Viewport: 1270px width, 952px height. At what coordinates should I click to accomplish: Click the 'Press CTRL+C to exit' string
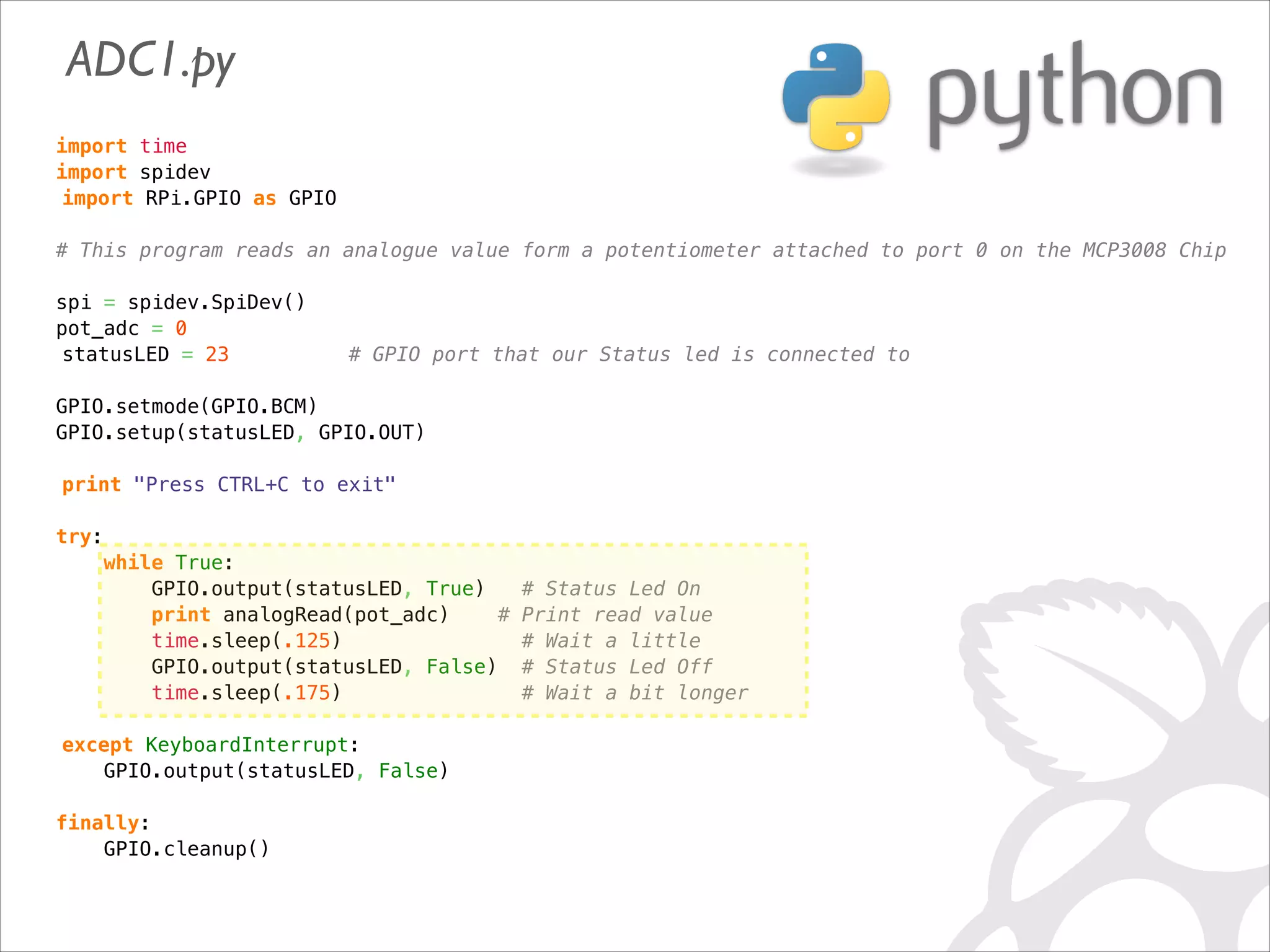pos(264,485)
